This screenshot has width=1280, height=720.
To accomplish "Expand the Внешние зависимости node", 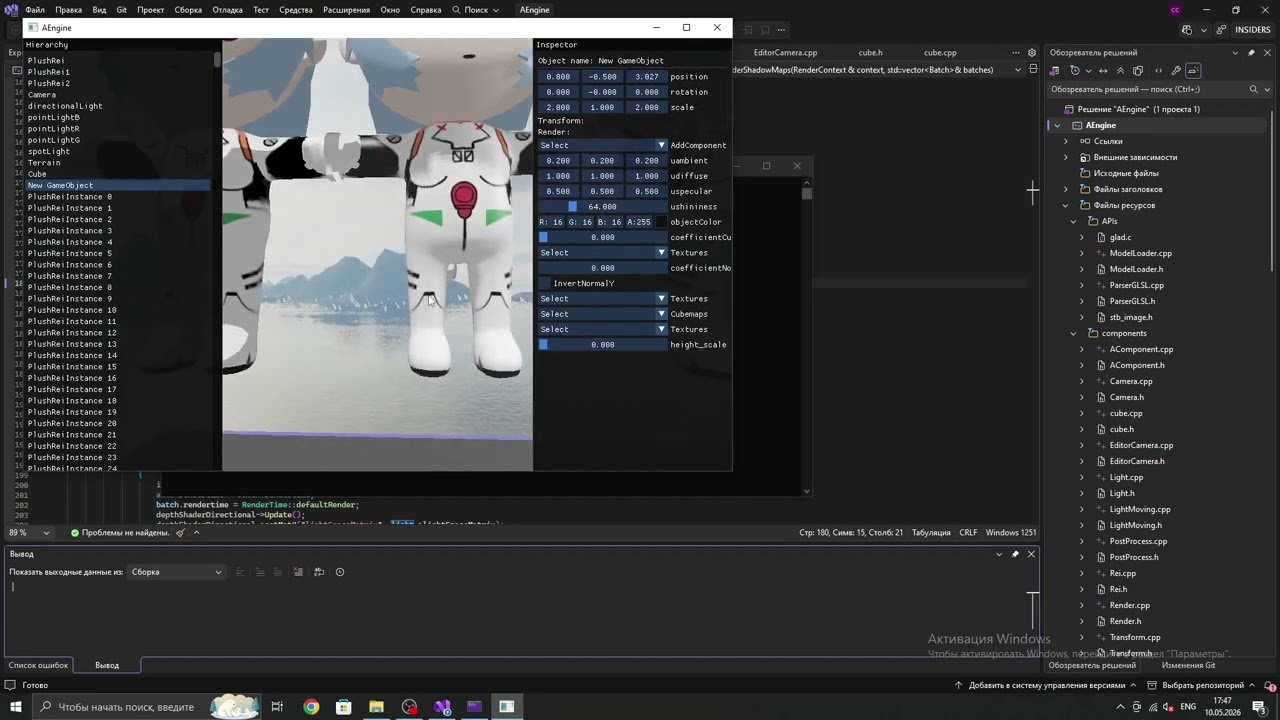I will coord(1065,157).
